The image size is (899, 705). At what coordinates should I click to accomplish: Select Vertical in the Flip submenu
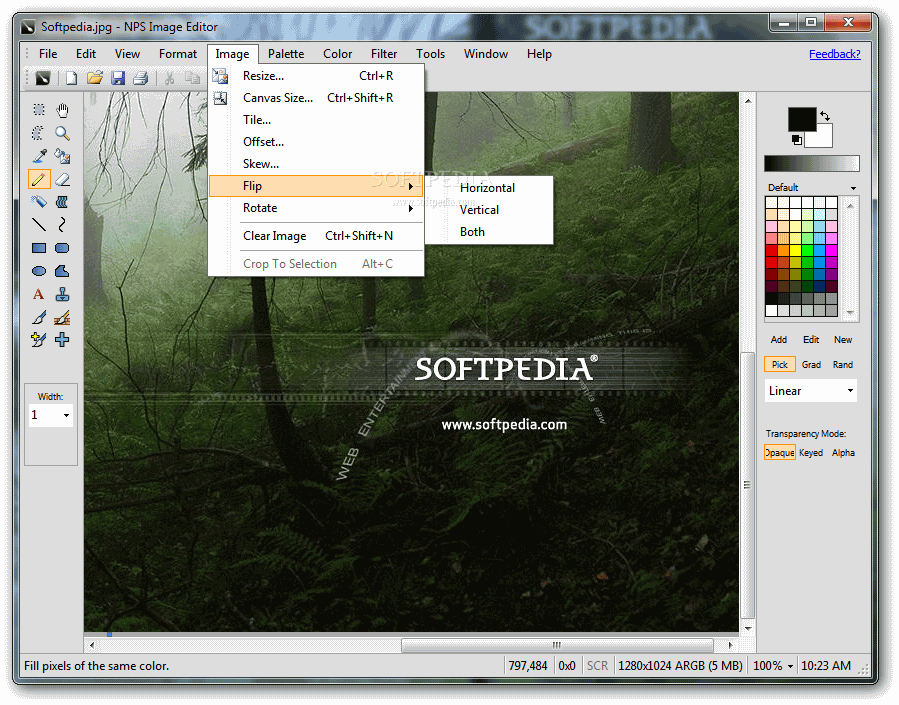pyautogui.click(x=489, y=210)
